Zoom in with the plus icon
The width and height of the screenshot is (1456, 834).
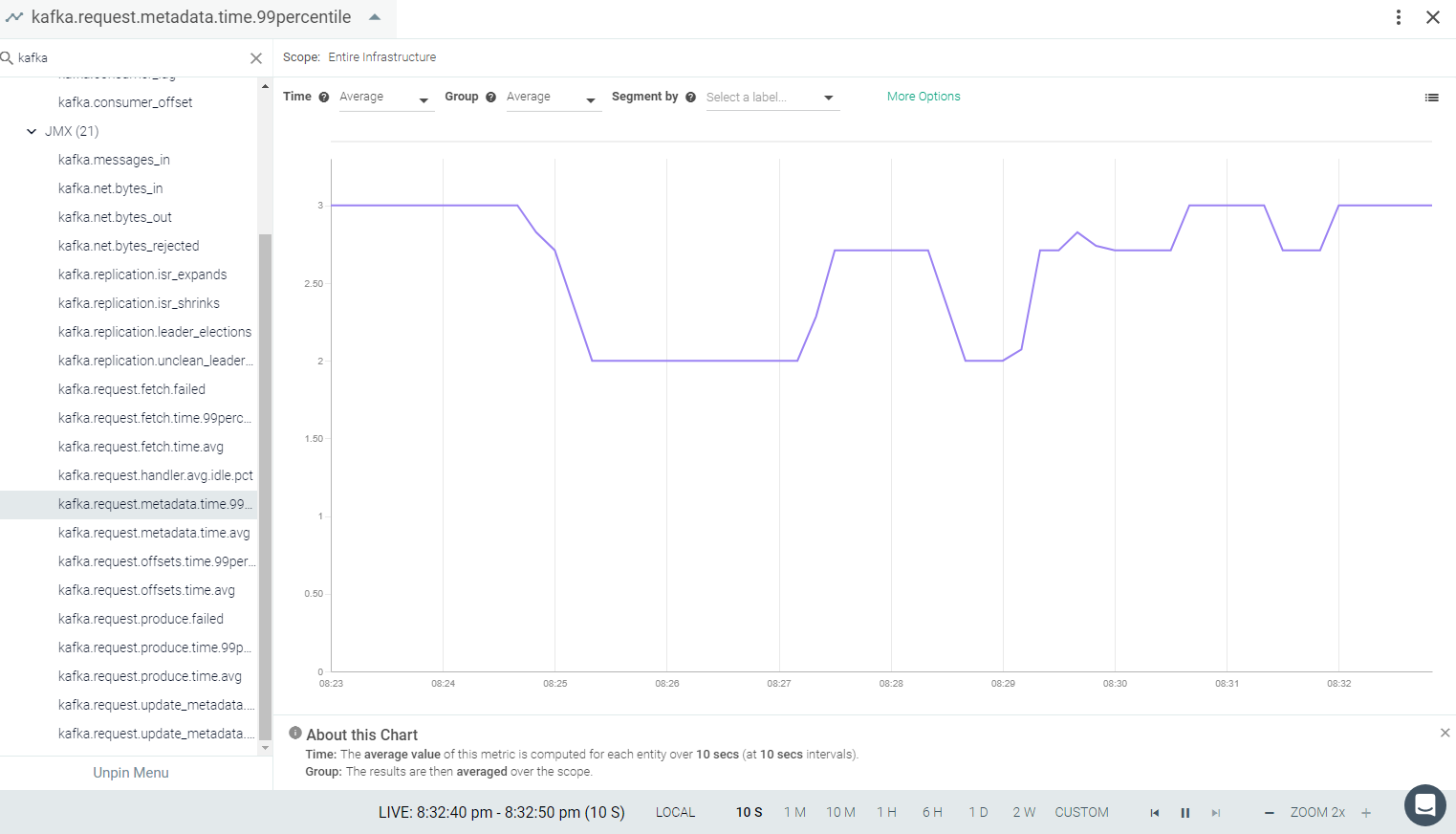1366,813
